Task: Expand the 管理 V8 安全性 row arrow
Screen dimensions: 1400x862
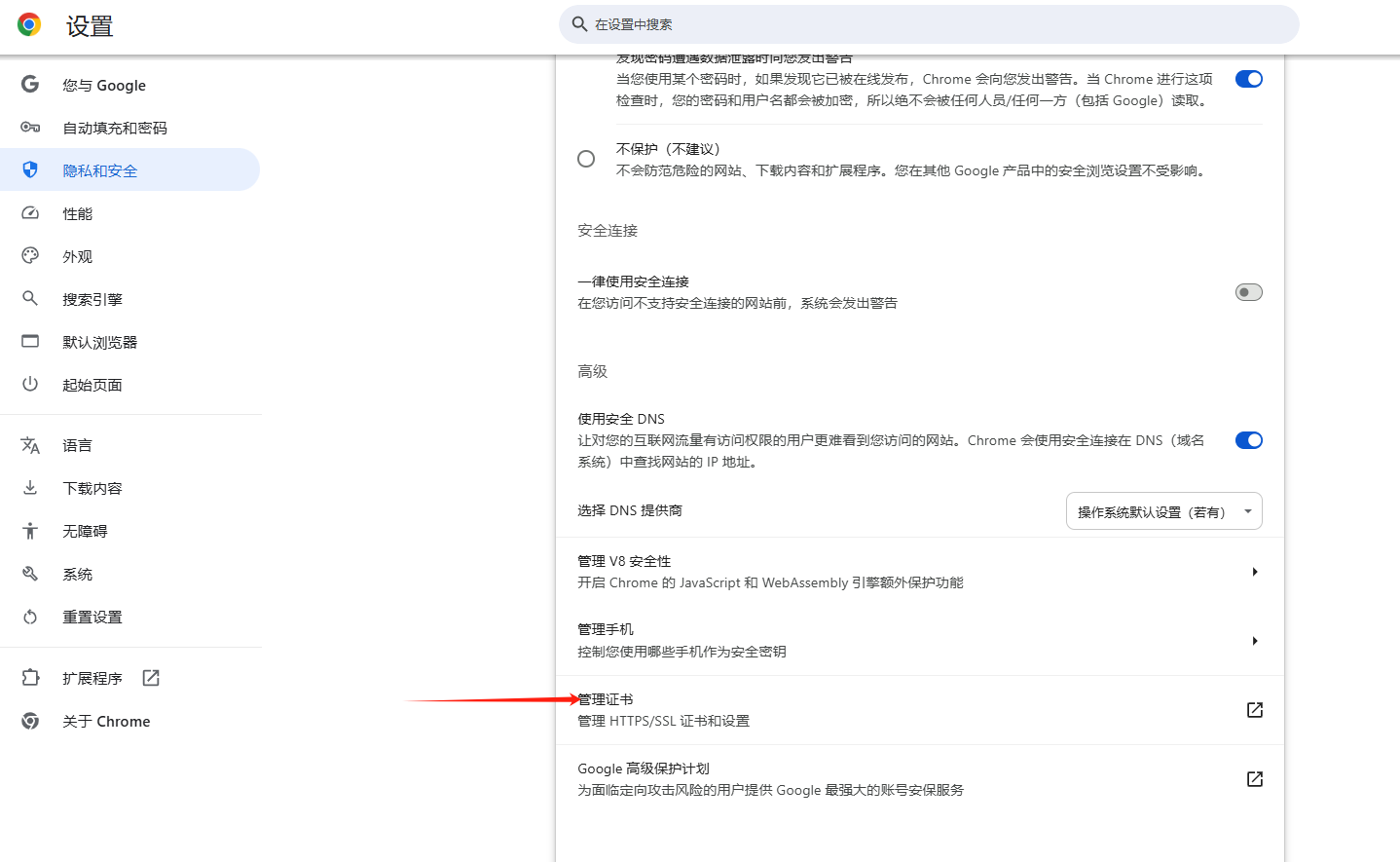Action: (x=1255, y=572)
